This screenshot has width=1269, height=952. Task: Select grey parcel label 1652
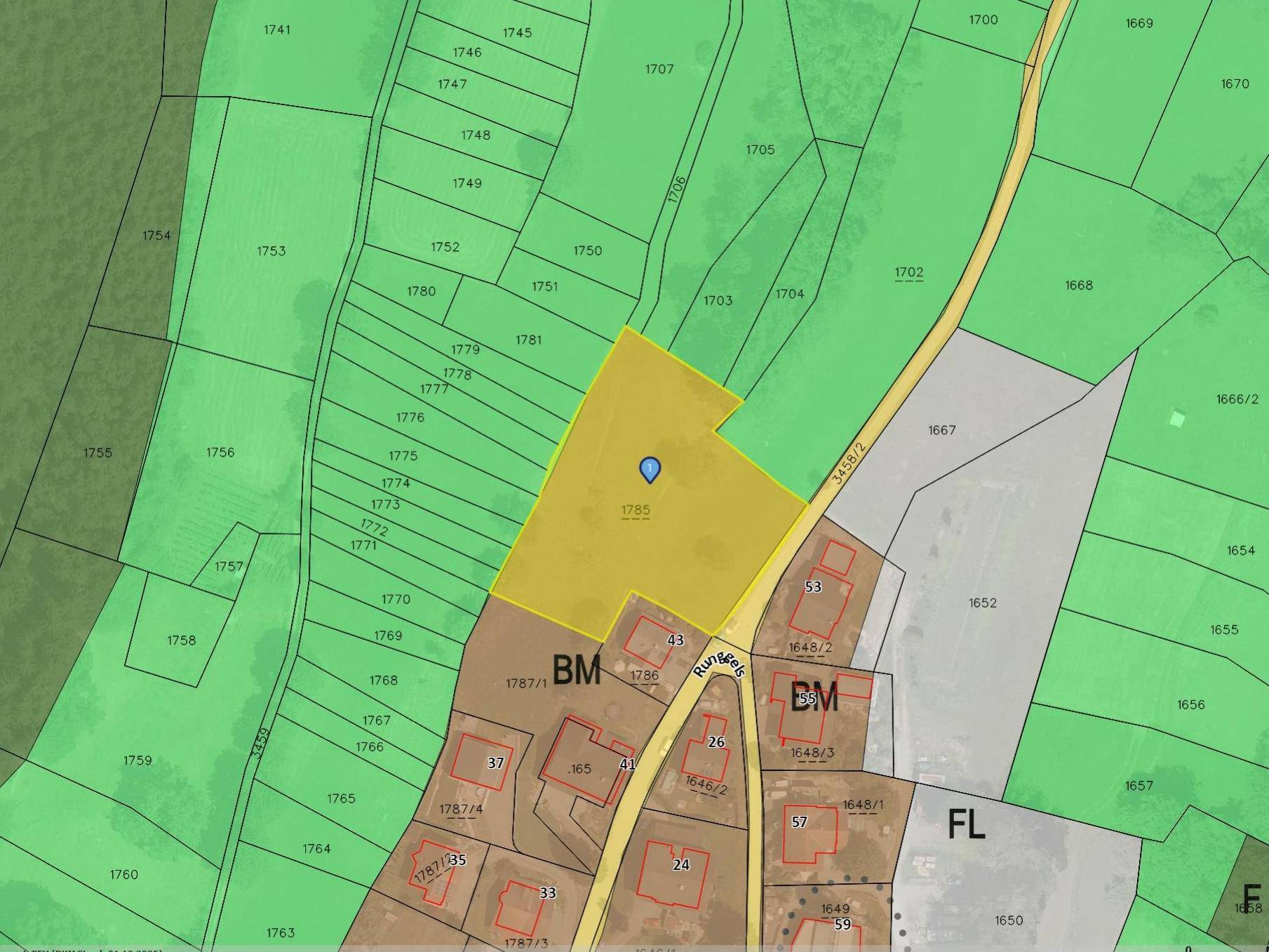point(983,603)
